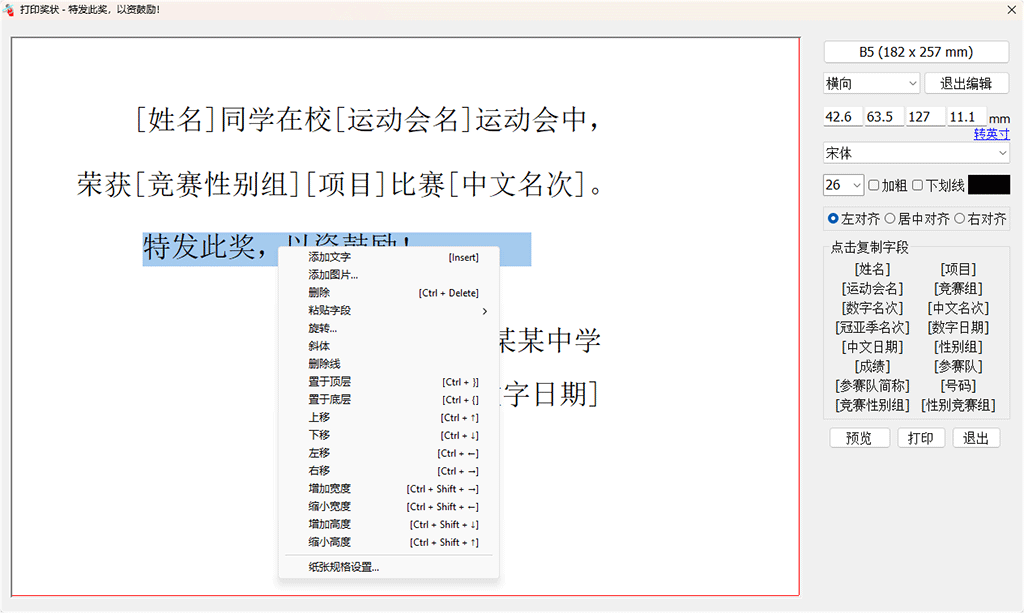Select 右对齐 alignment radio button
Viewport: 1024px width, 613px height.
[x=959, y=219]
